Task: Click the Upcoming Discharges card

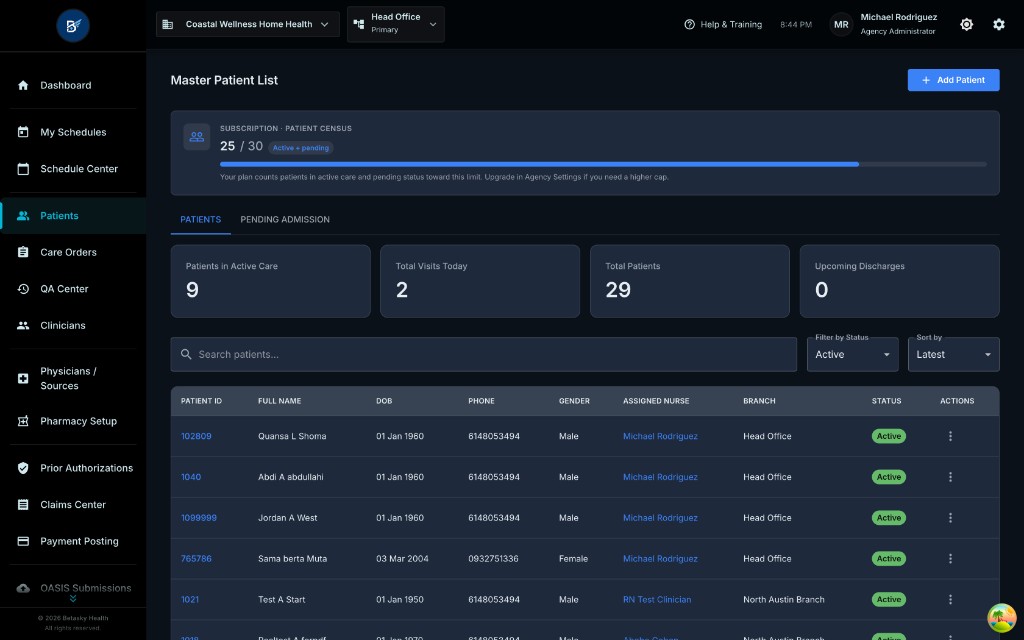Action: pyautogui.click(x=899, y=281)
